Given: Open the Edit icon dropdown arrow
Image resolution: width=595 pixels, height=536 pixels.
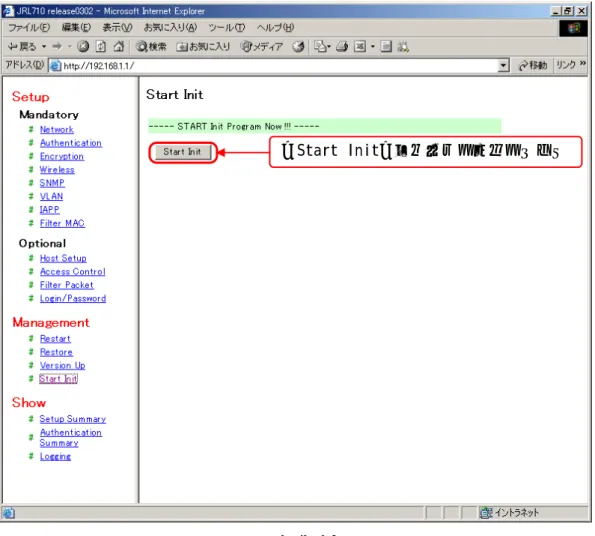Looking at the screenshot, I should click(373, 47).
